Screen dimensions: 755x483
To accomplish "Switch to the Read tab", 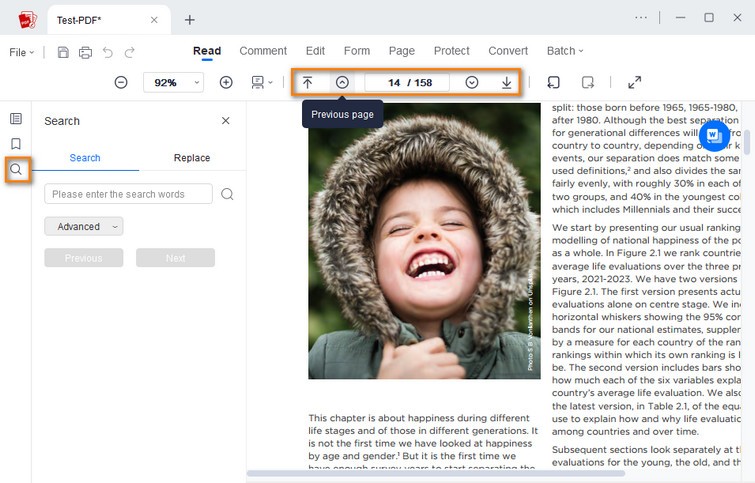I will 207,51.
